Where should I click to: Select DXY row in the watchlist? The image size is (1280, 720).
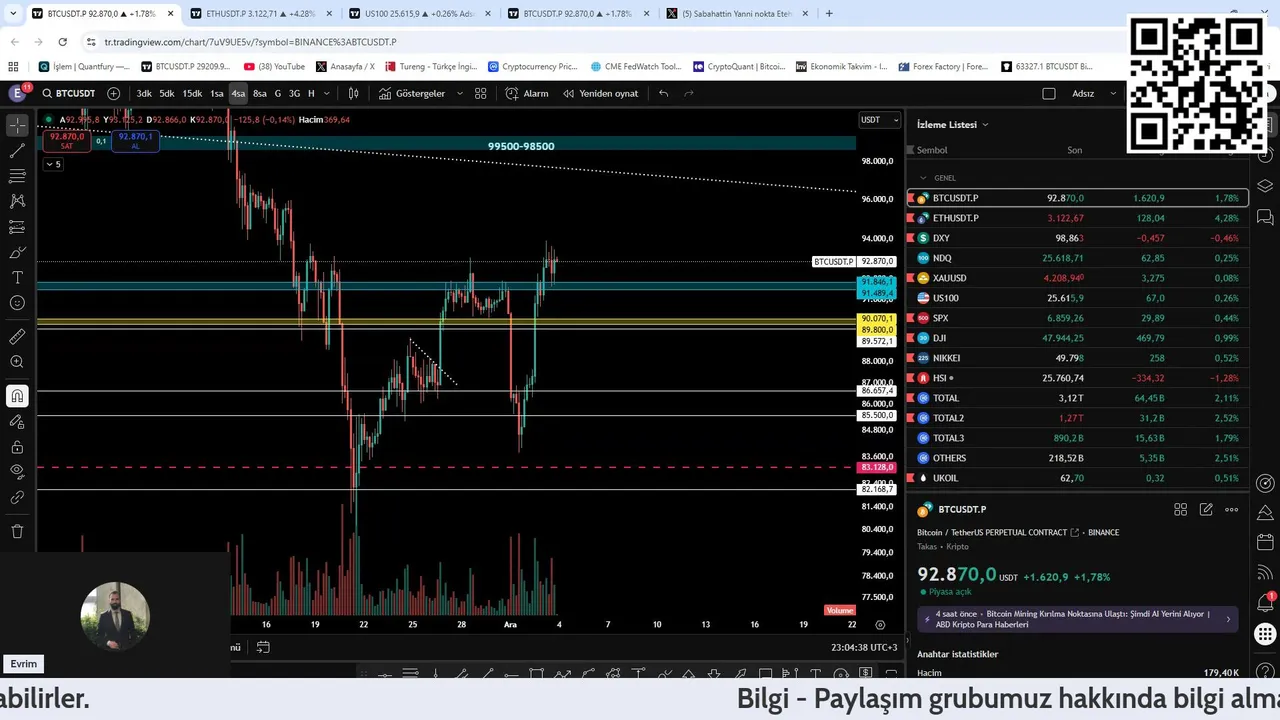(1077, 238)
